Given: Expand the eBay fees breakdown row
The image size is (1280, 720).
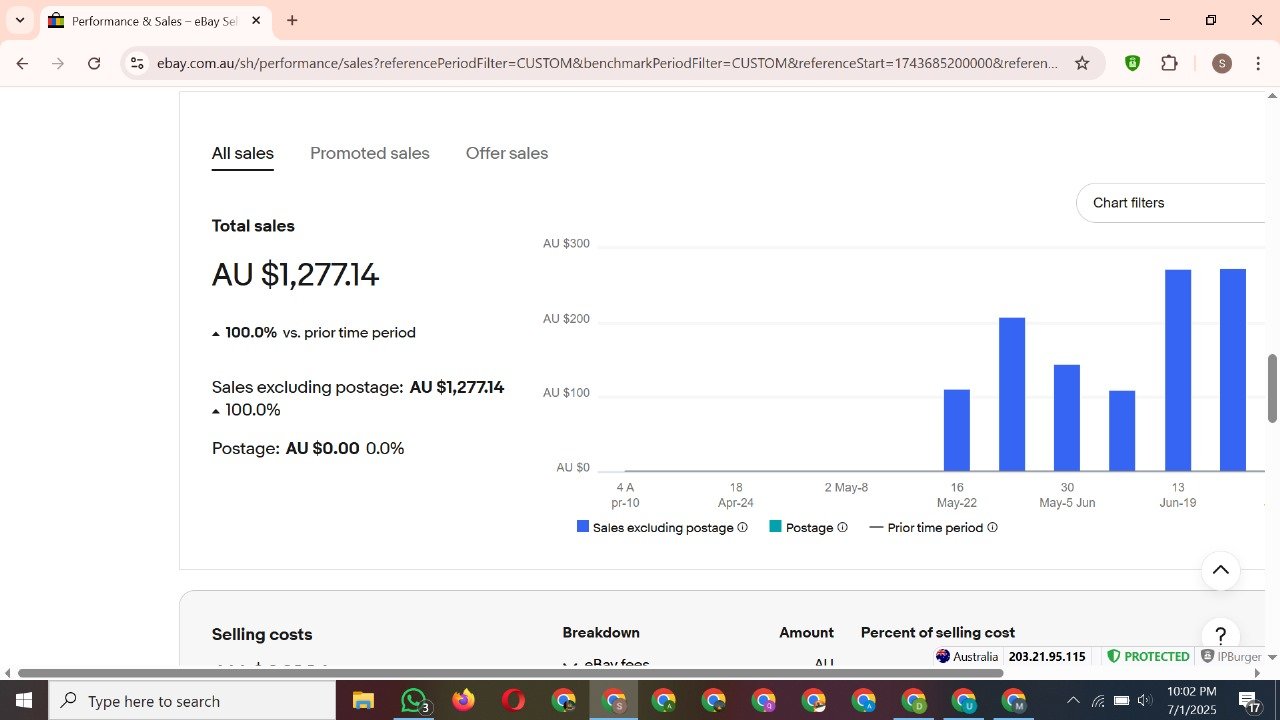Looking at the screenshot, I should coord(569,663).
